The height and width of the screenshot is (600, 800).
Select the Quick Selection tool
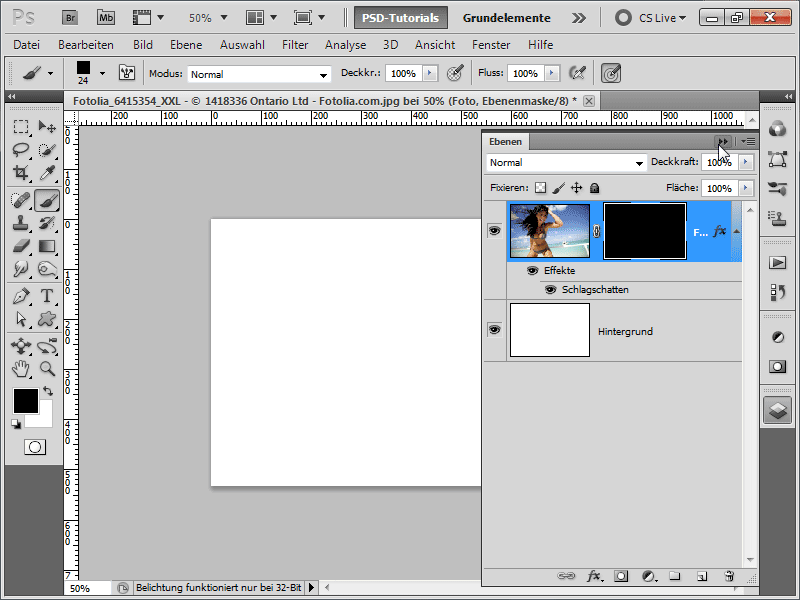[47, 149]
